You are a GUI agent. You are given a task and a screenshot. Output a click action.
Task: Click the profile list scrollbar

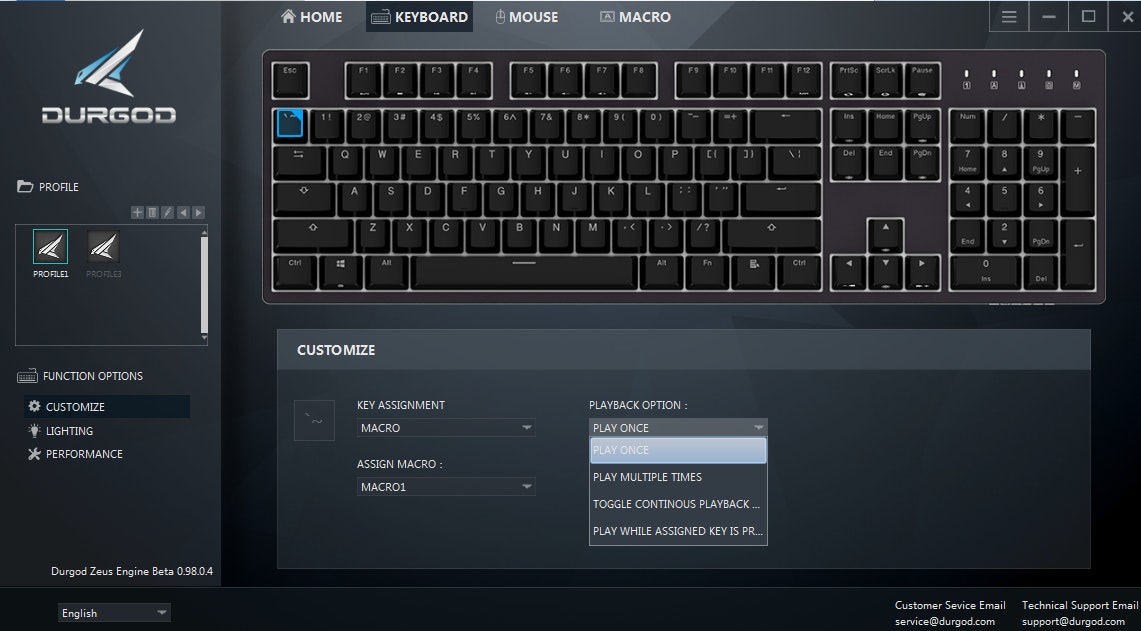click(x=204, y=284)
